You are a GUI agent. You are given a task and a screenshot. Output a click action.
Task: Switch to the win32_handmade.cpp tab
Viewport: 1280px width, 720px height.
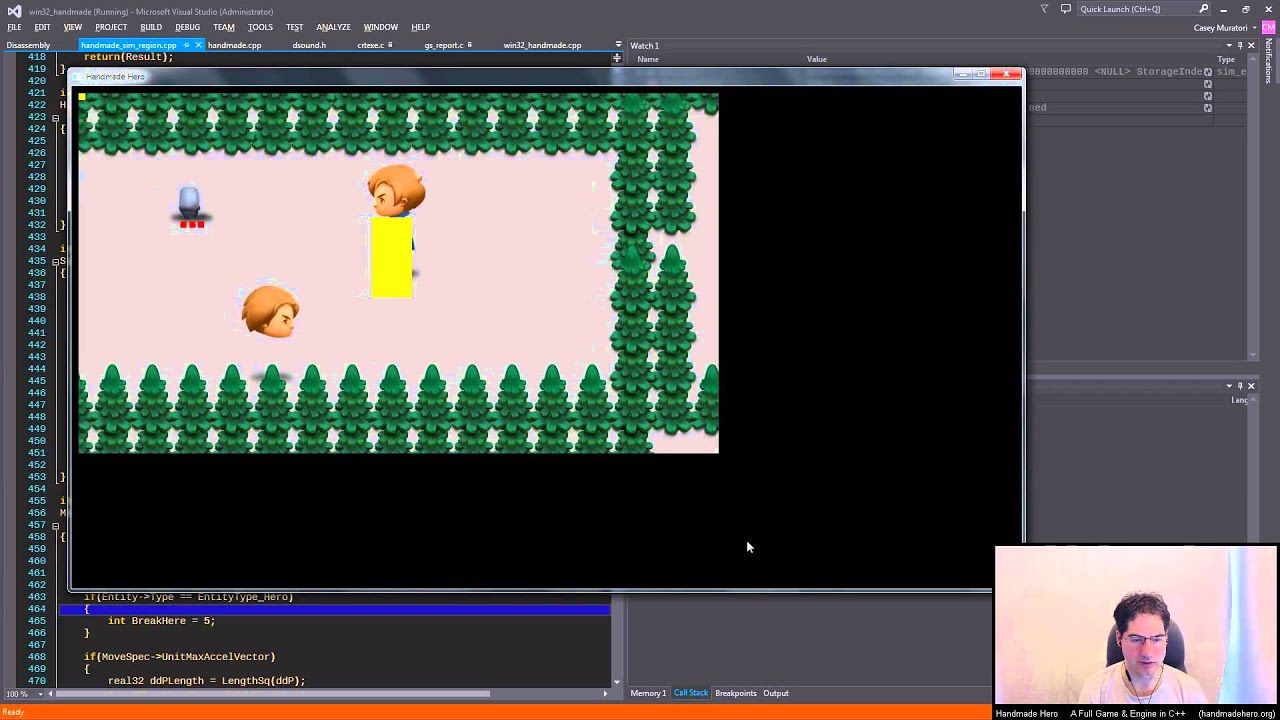[542, 45]
